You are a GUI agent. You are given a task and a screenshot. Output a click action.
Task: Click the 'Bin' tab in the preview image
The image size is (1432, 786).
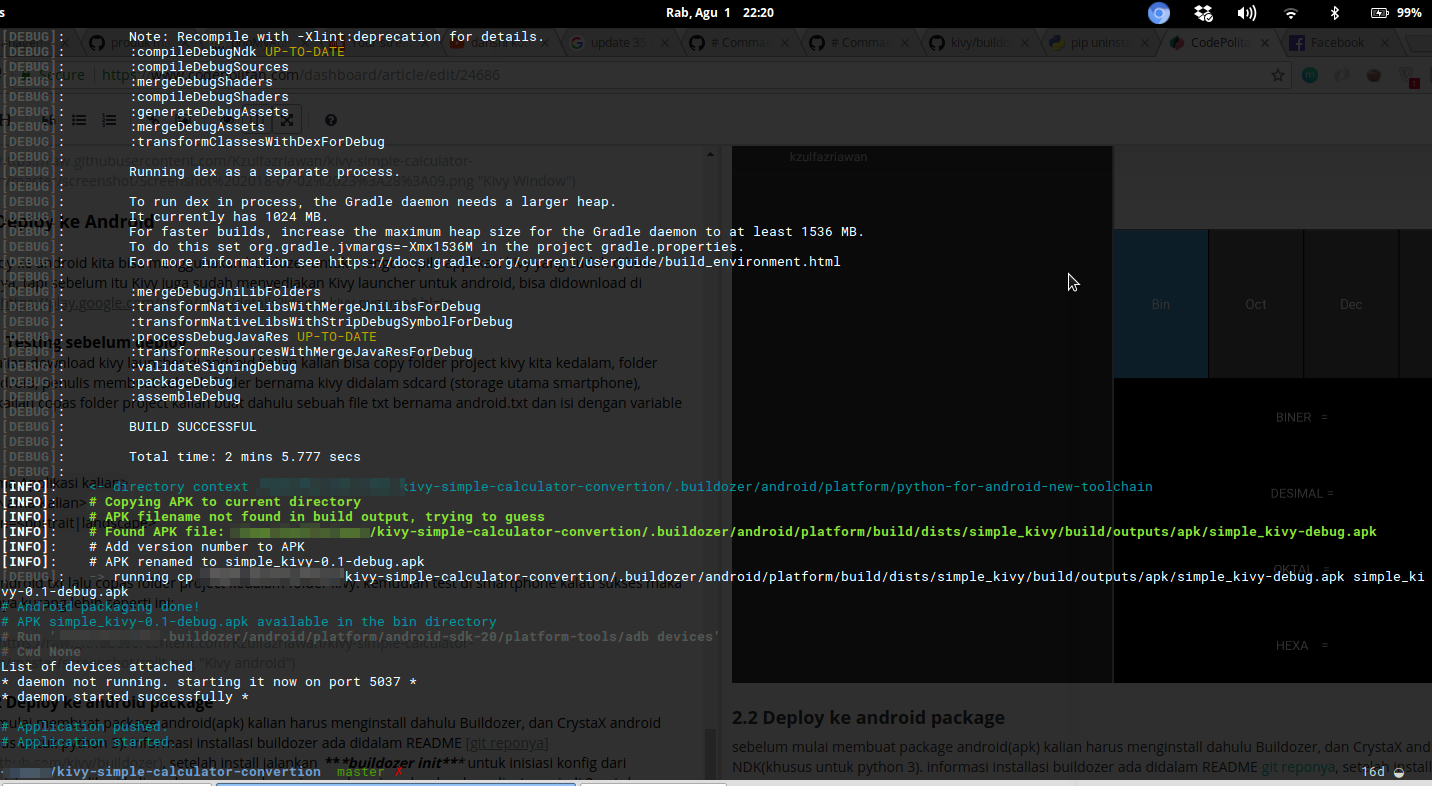[x=1160, y=304]
